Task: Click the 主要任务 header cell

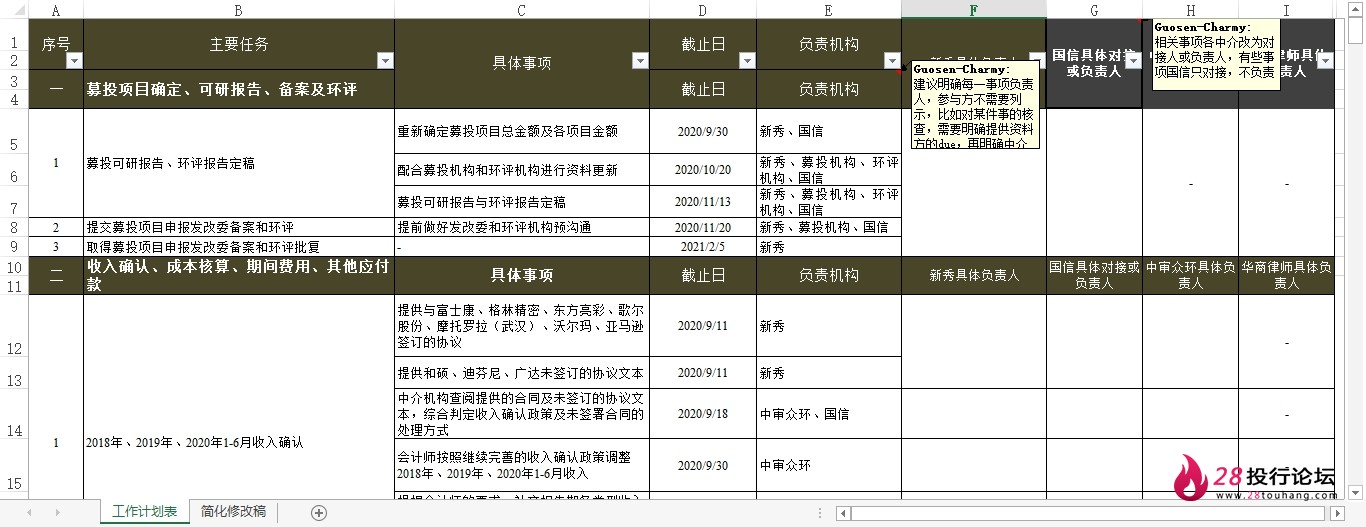Action: click(239, 44)
